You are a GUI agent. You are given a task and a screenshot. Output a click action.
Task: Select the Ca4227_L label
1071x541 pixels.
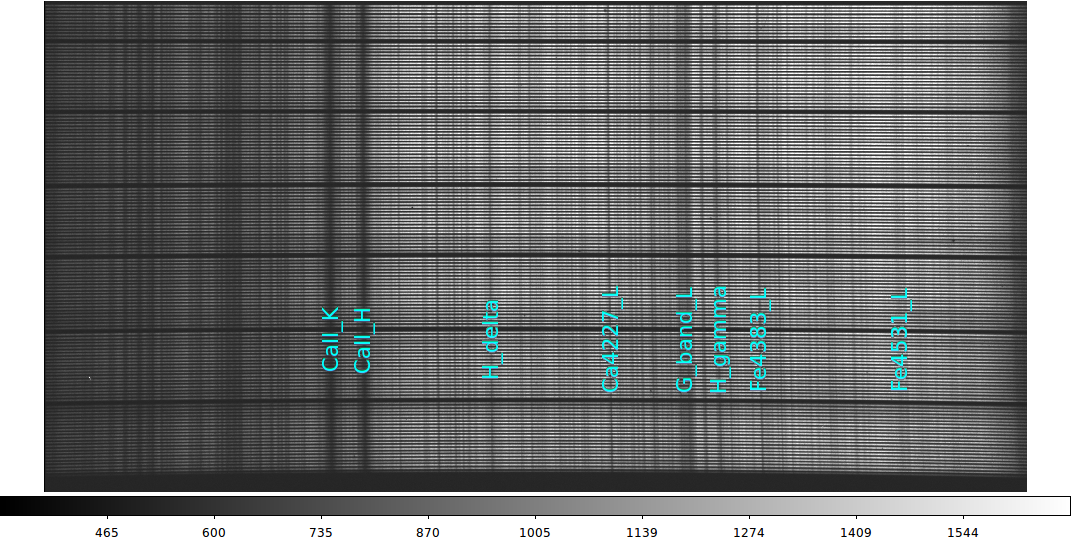click(611, 339)
